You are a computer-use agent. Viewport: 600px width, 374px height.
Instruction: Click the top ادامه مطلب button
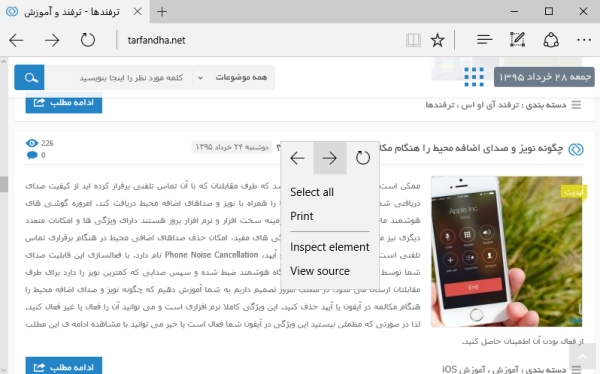tap(64, 103)
